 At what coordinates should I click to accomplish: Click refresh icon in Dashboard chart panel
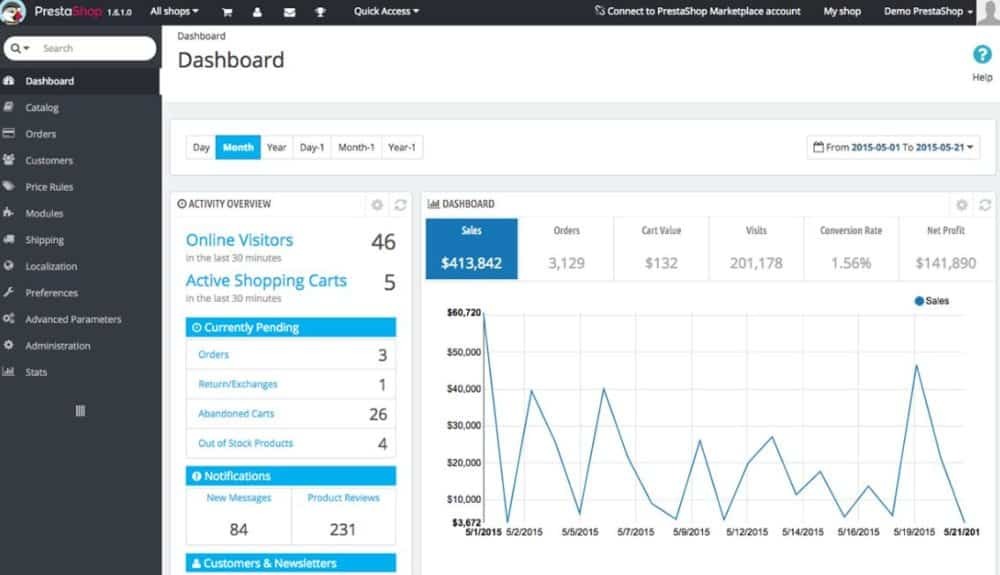[984, 204]
